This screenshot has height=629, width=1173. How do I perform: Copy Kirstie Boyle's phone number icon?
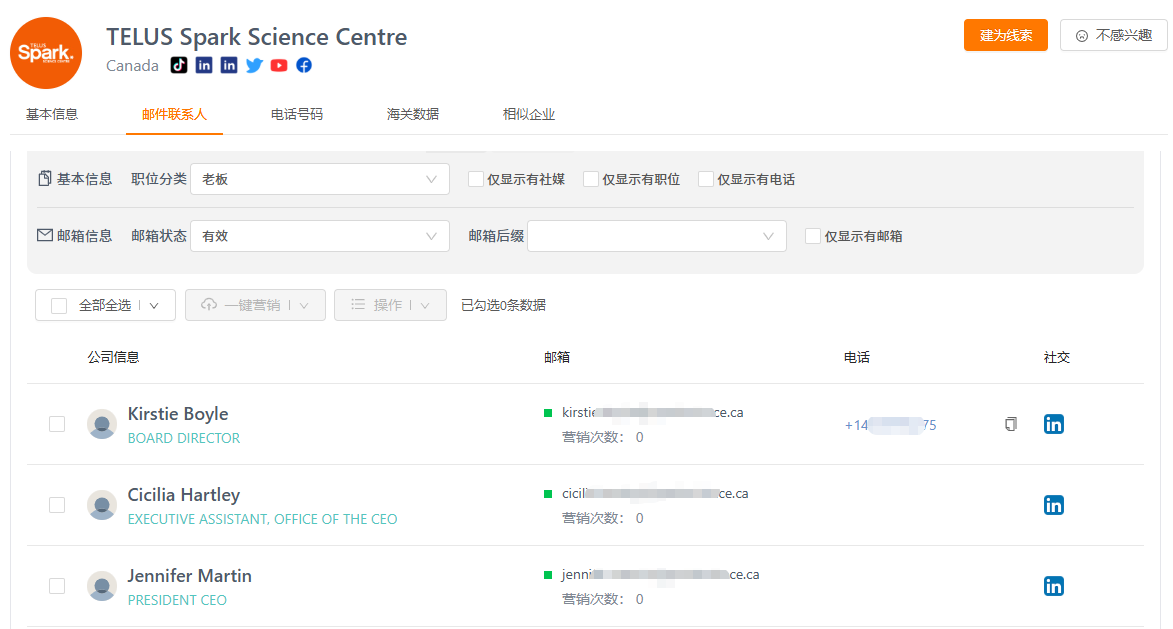[1011, 424]
